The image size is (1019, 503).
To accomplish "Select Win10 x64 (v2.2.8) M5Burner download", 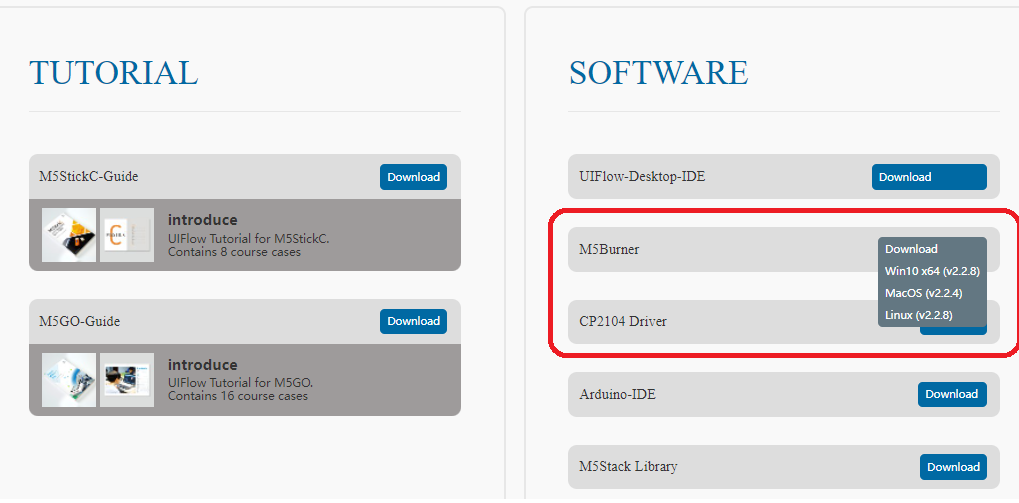I will coord(932,271).
